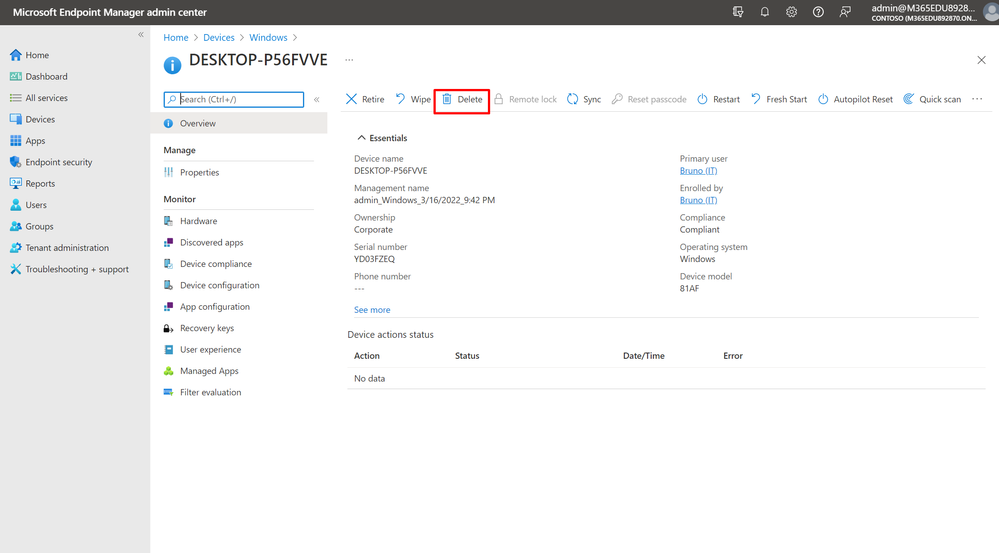This screenshot has height=553, width=999.
Task: Click the Quick scan action
Action: point(932,99)
